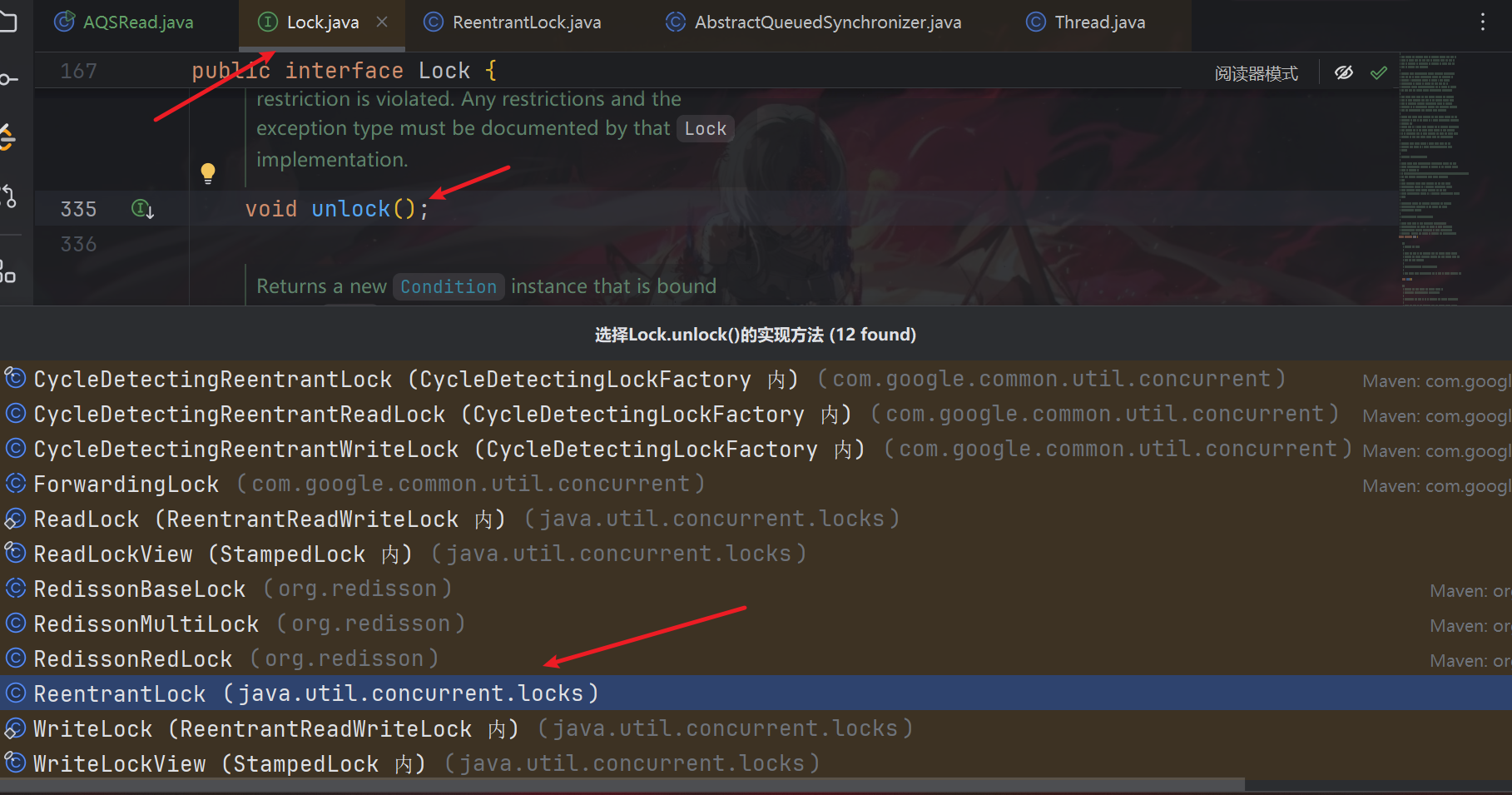Click the green inspection checkmark icon
The width and height of the screenshot is (1512, 795).
tap(1379, 73)
